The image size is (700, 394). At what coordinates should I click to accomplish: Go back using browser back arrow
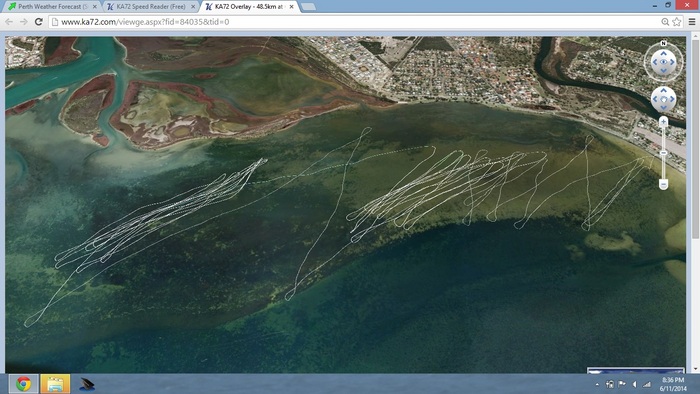coord(9,21)
